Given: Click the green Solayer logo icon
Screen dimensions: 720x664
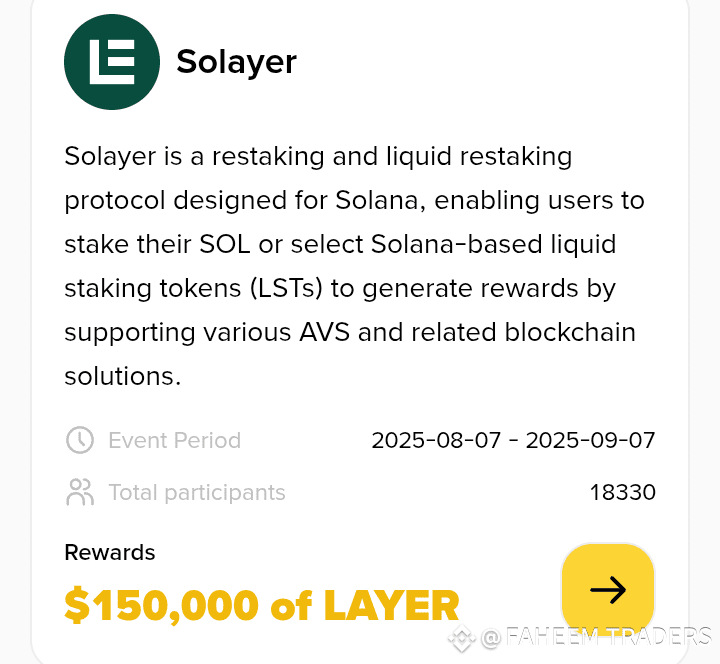Looking at the screenshot, I should click(x=112, y=62).
